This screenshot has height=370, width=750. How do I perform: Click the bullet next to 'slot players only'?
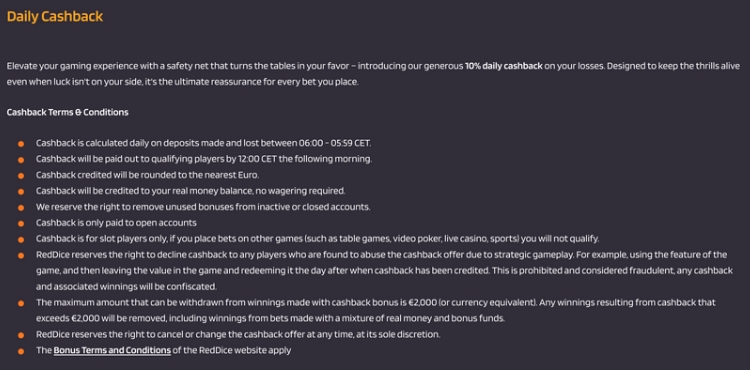[x=21, y=239]
